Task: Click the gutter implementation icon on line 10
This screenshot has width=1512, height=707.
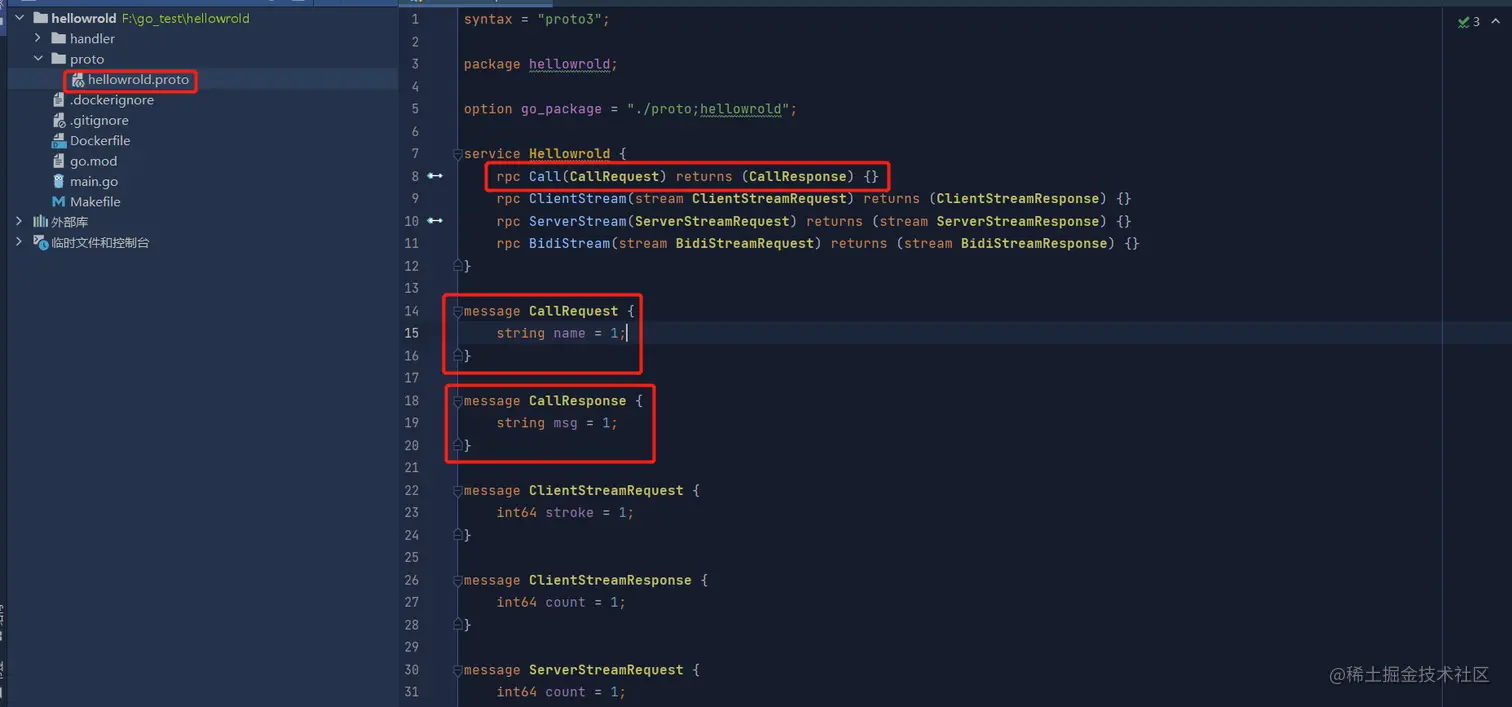Action: 435,221
